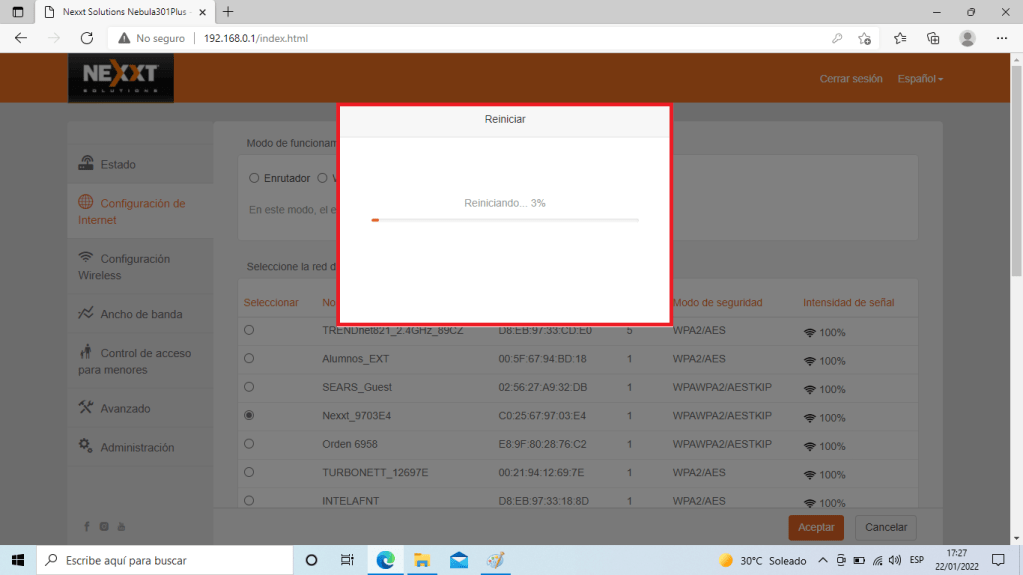This screenshot has height=575, width=1023.
Task: Open the Administración section
Action: (137, 447)
